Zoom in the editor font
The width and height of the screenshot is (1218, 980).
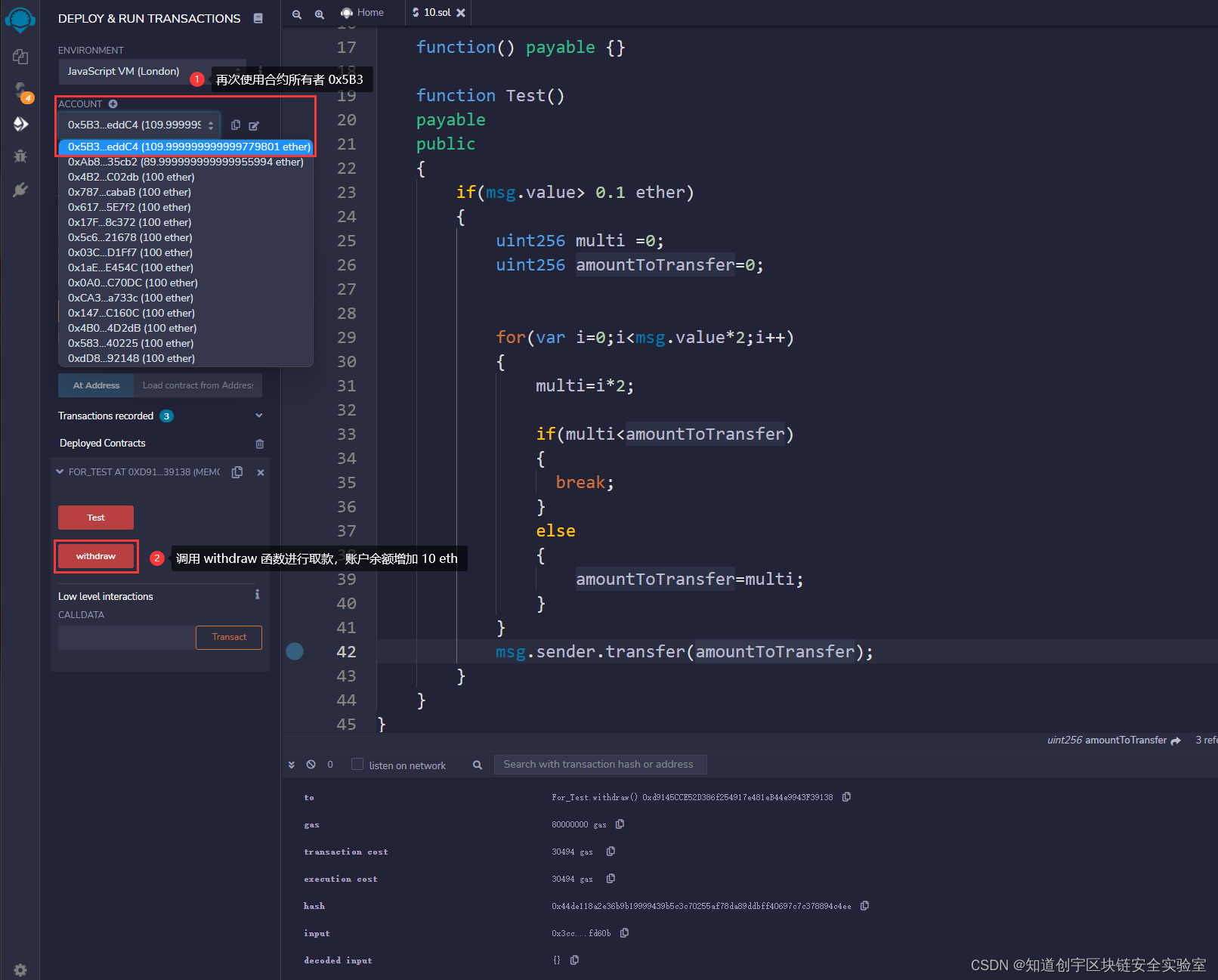pos(320,14)
